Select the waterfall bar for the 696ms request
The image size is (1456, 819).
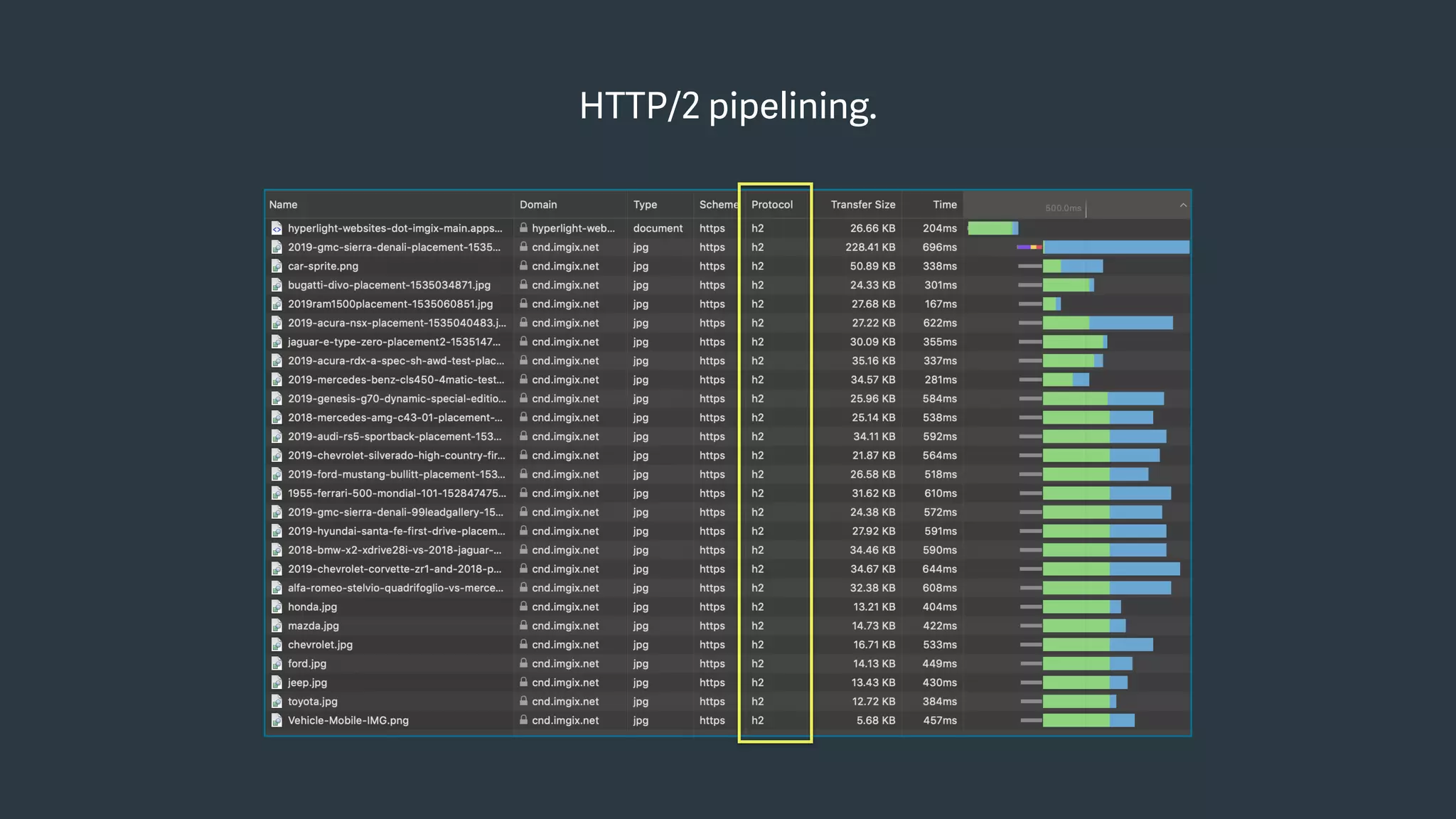(x=1103, y=247)
